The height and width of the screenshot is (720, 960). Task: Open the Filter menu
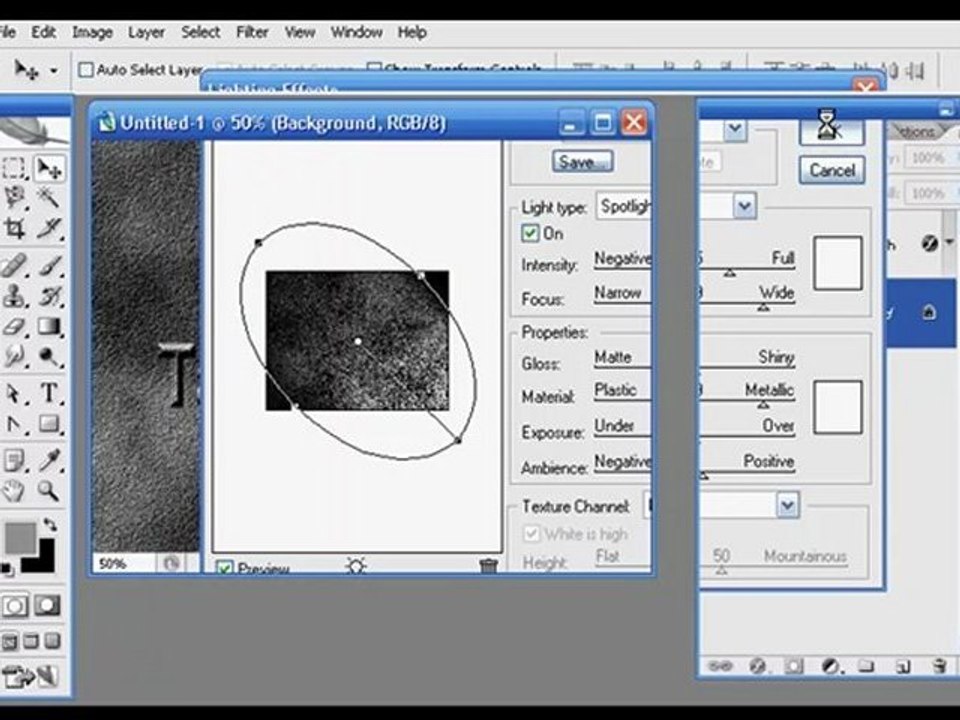pyautogui.click(x=252, y=32)
